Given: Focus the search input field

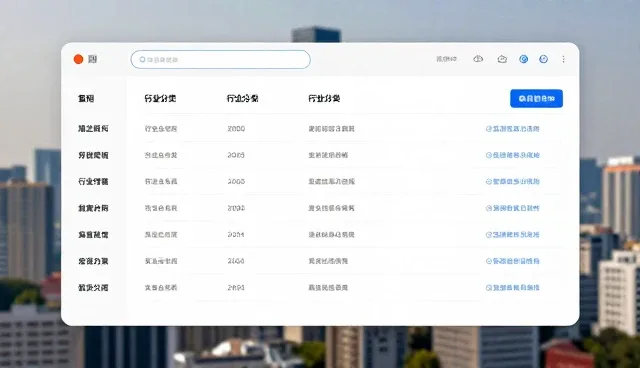Looking at the screenshot, I should [x=220, y=60].
